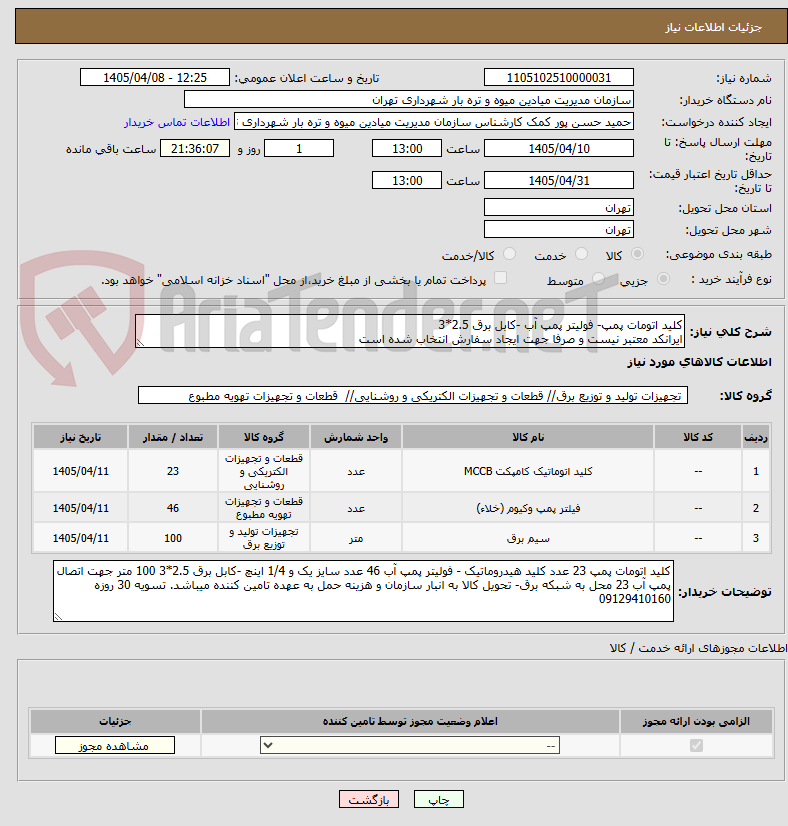Click response deadline date 1405/04/10

click(x=558, y=149)
